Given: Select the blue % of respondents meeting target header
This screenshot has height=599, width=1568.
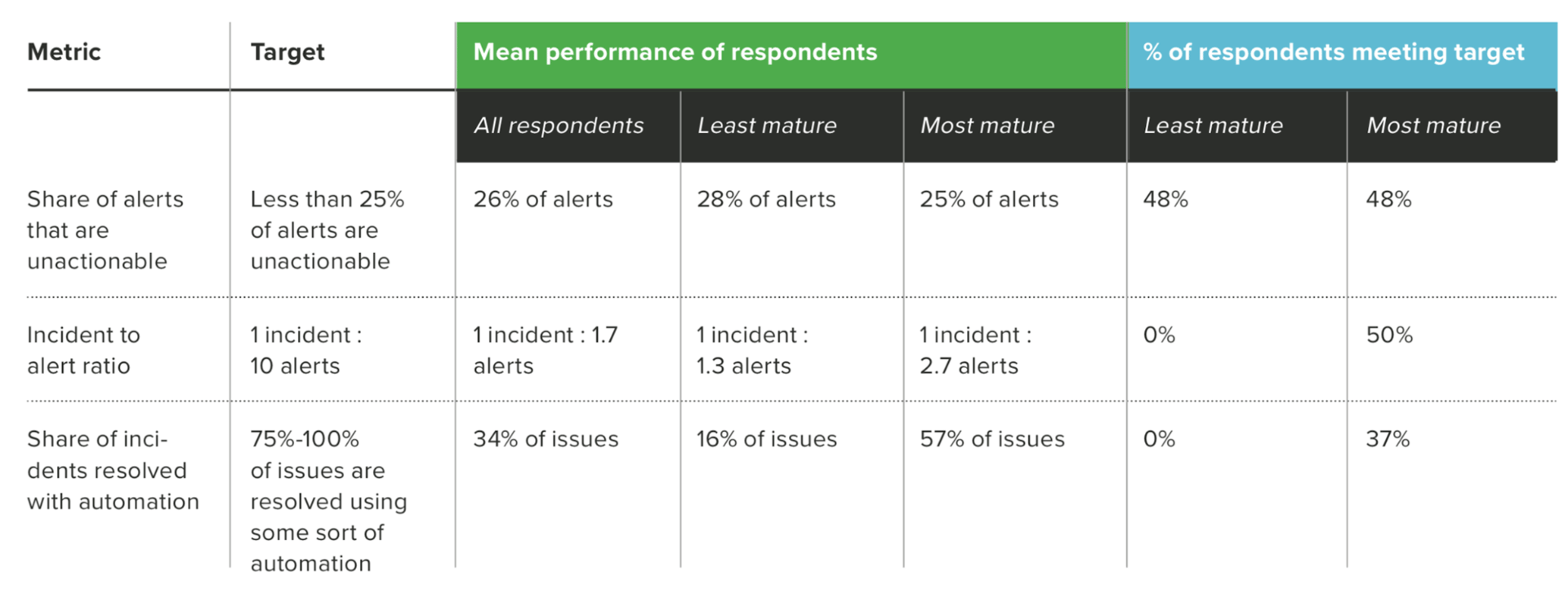Looking at the screenshot, I should (x=1333, y=52).
